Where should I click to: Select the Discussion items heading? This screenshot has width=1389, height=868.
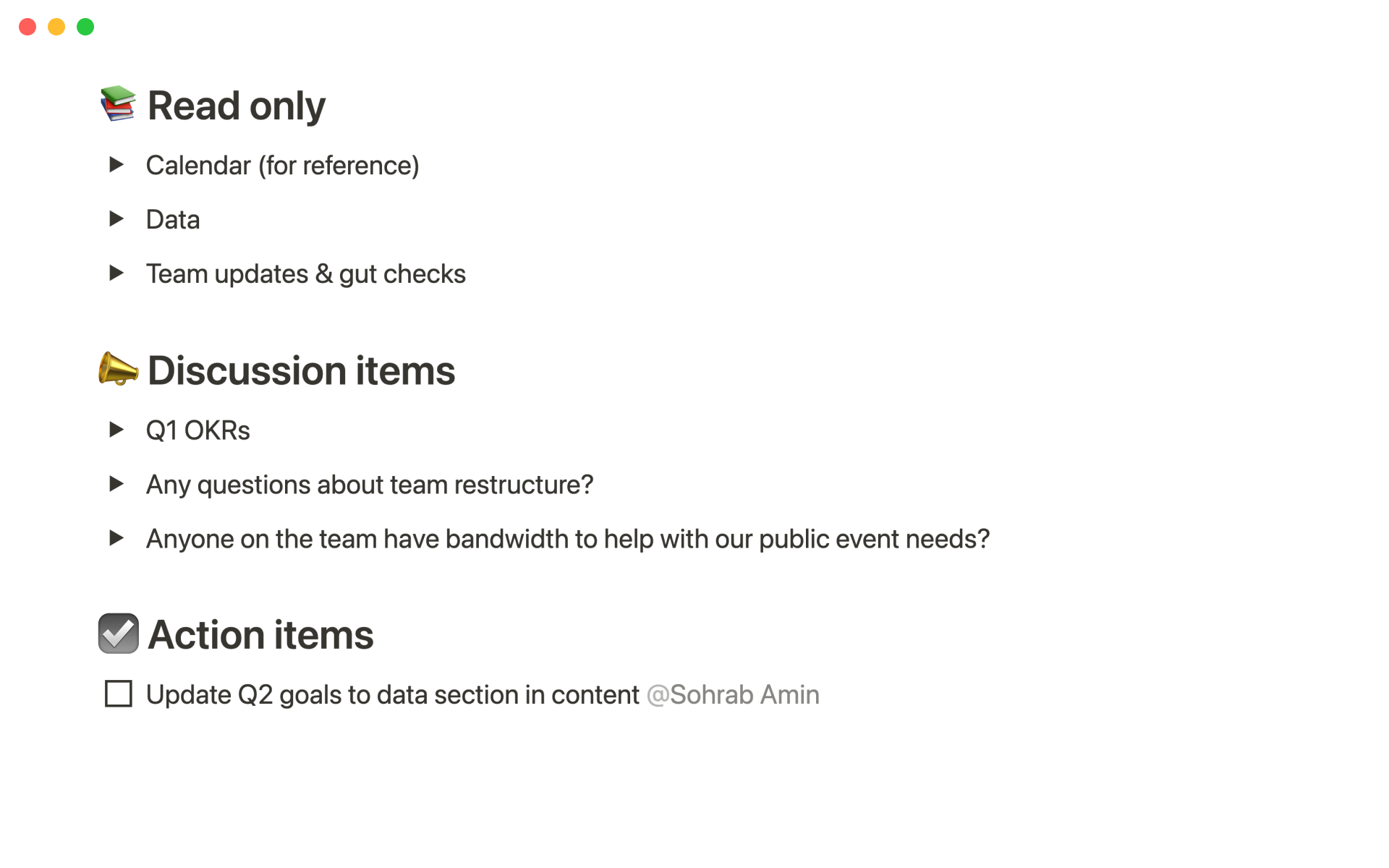tap(301, 370)
